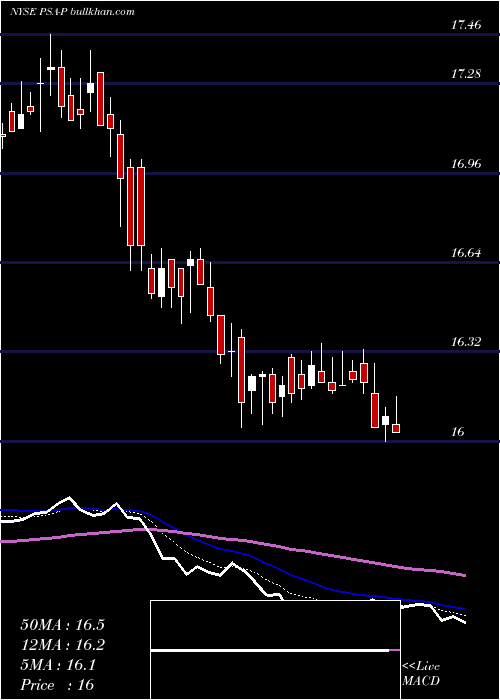
Task: Click the 17.46 price level label
Action: coord(466,25)
